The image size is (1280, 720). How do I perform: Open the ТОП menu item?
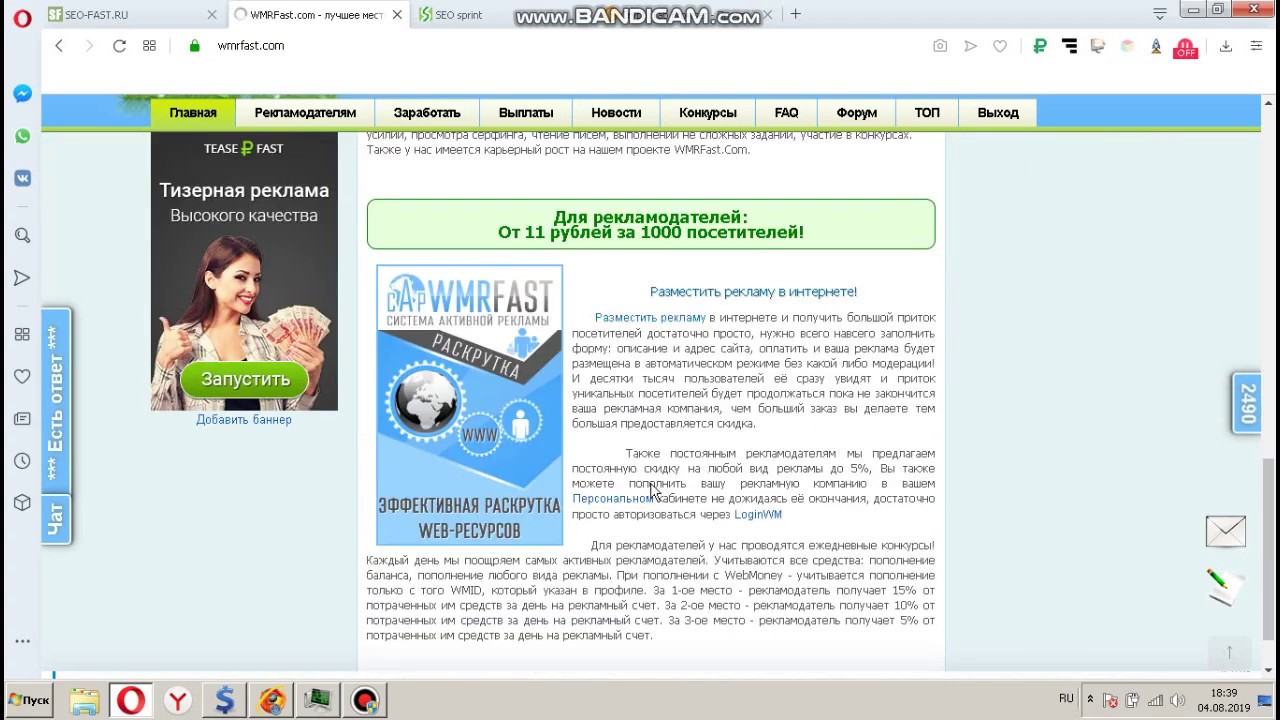(x=928, y=113)
